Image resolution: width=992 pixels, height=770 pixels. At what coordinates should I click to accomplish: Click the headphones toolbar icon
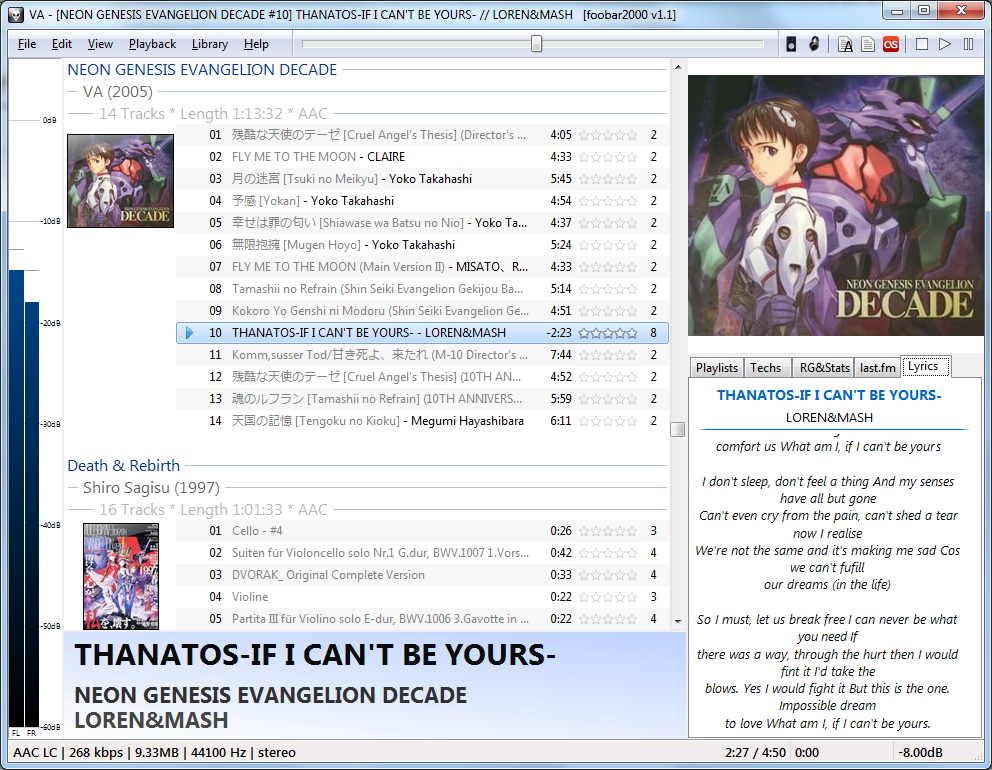(814, 44)
